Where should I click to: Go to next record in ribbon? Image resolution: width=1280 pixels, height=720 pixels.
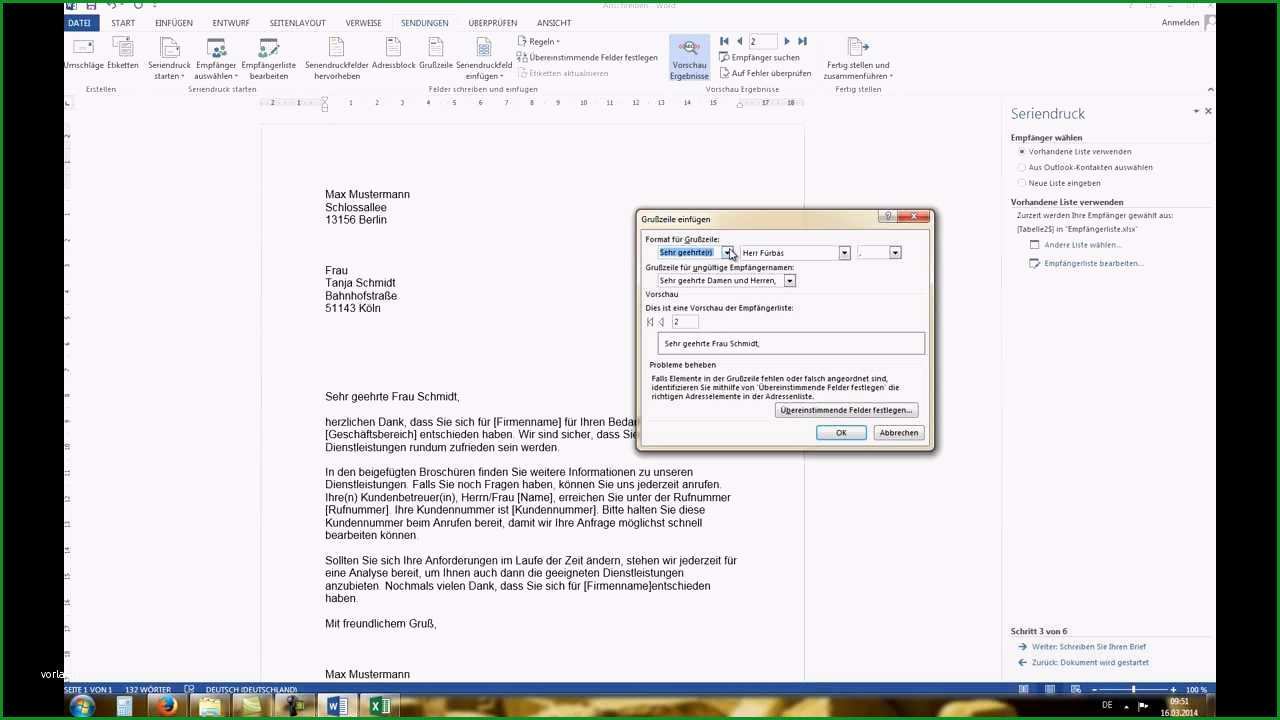(x=787, y=41)
